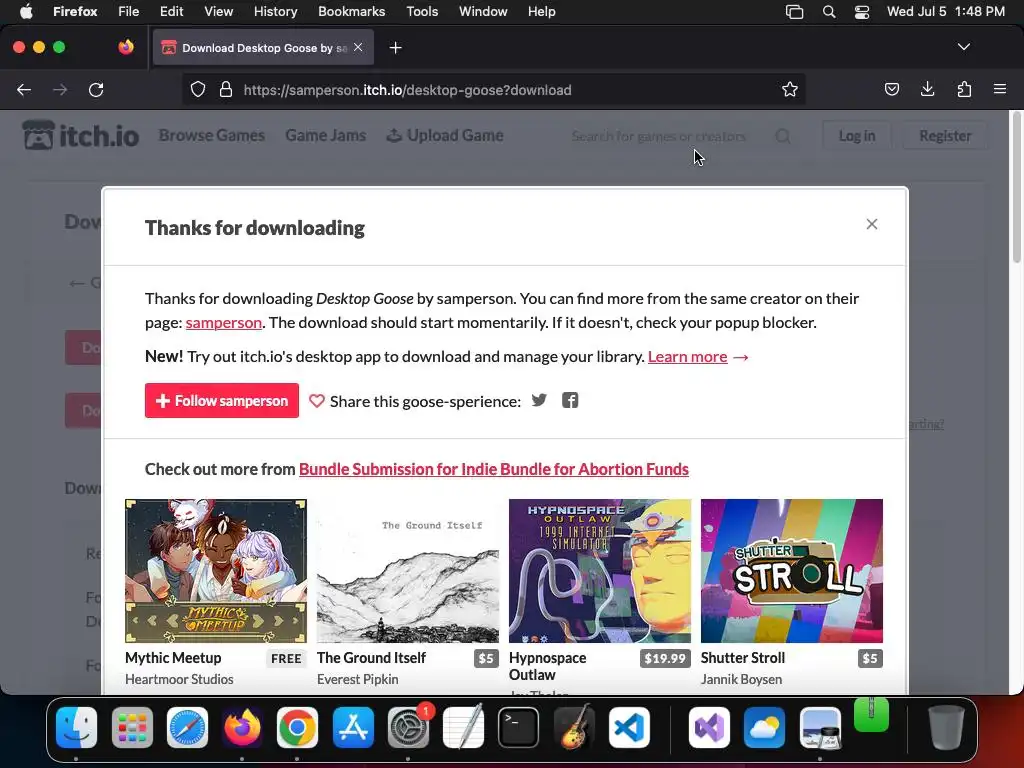The width and height of the screenshot is (1024, 768).
Task: Open the Hypnospace Outlaw thumbnail
Action: (x=600, y=571)
